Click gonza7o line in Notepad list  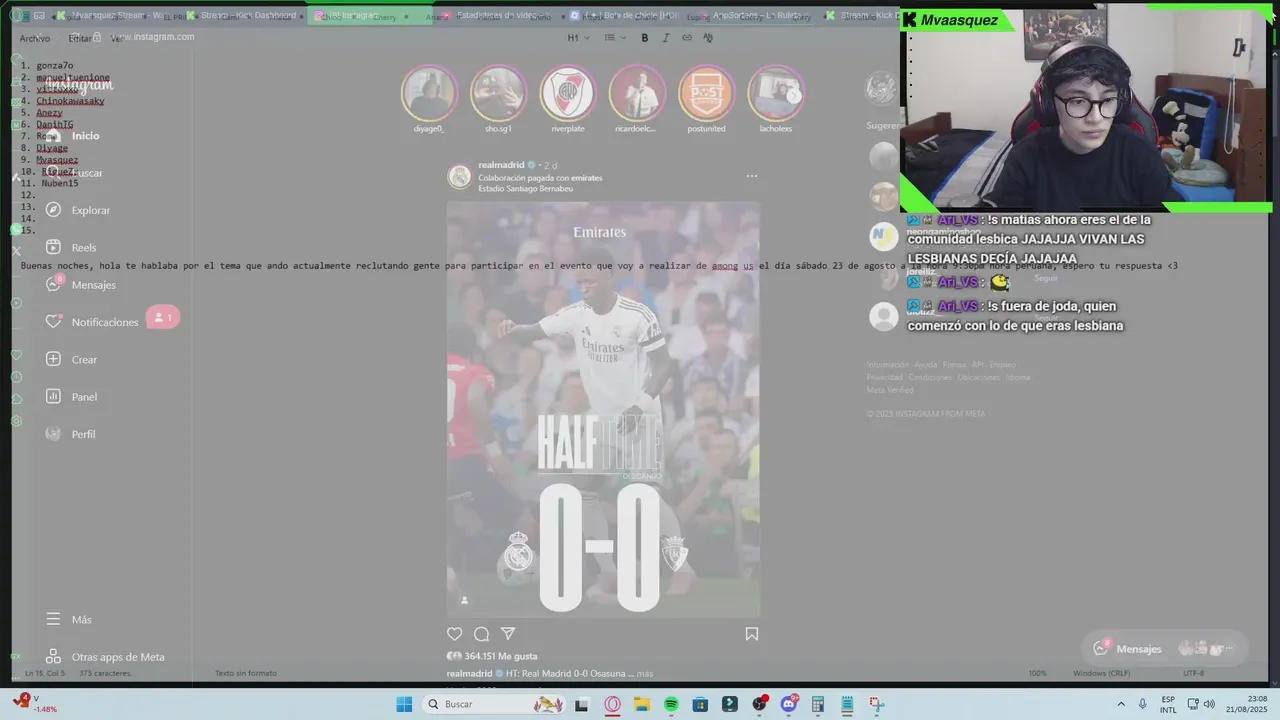(x=55, y=66)
